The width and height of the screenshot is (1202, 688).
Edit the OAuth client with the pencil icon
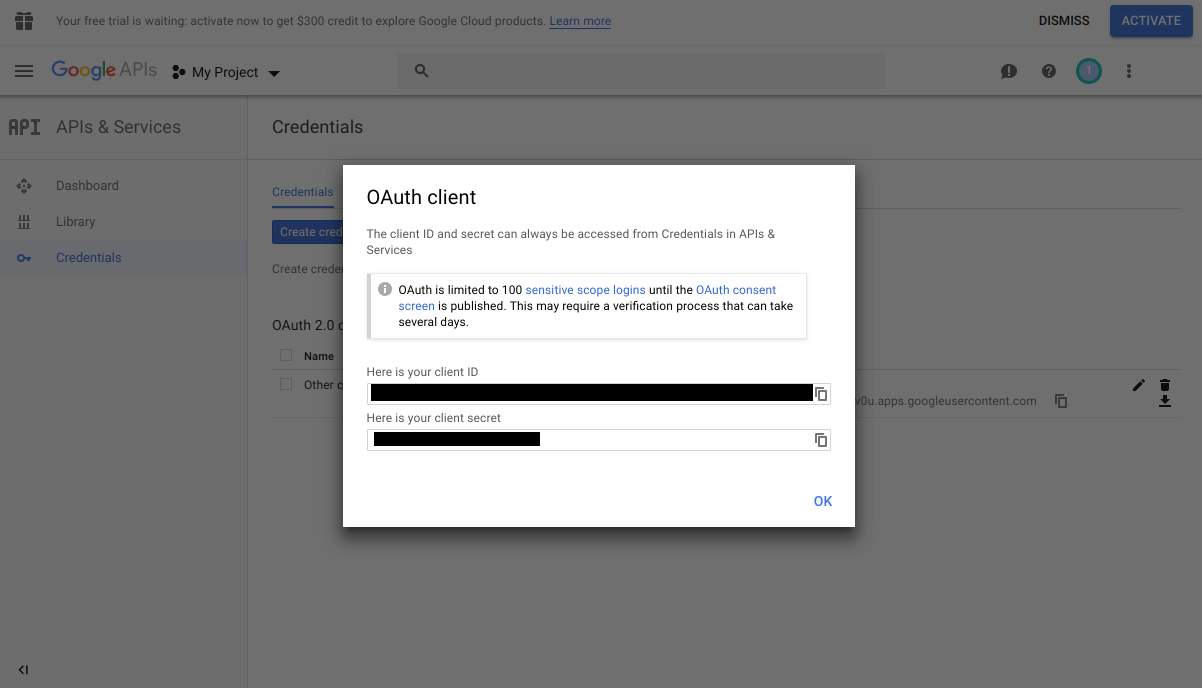click(x=1138, y=384)
